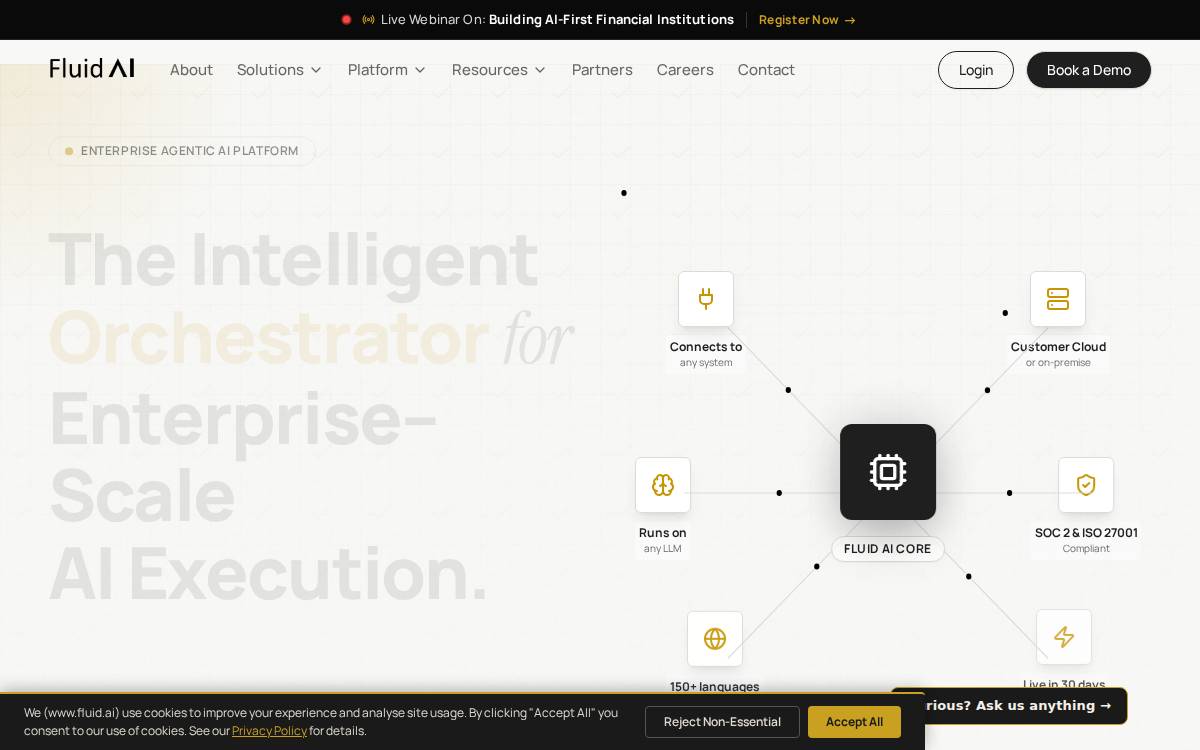Click the Enterprise Agentic AI Platform badge
1200x750 pixels.
point(182,151)
